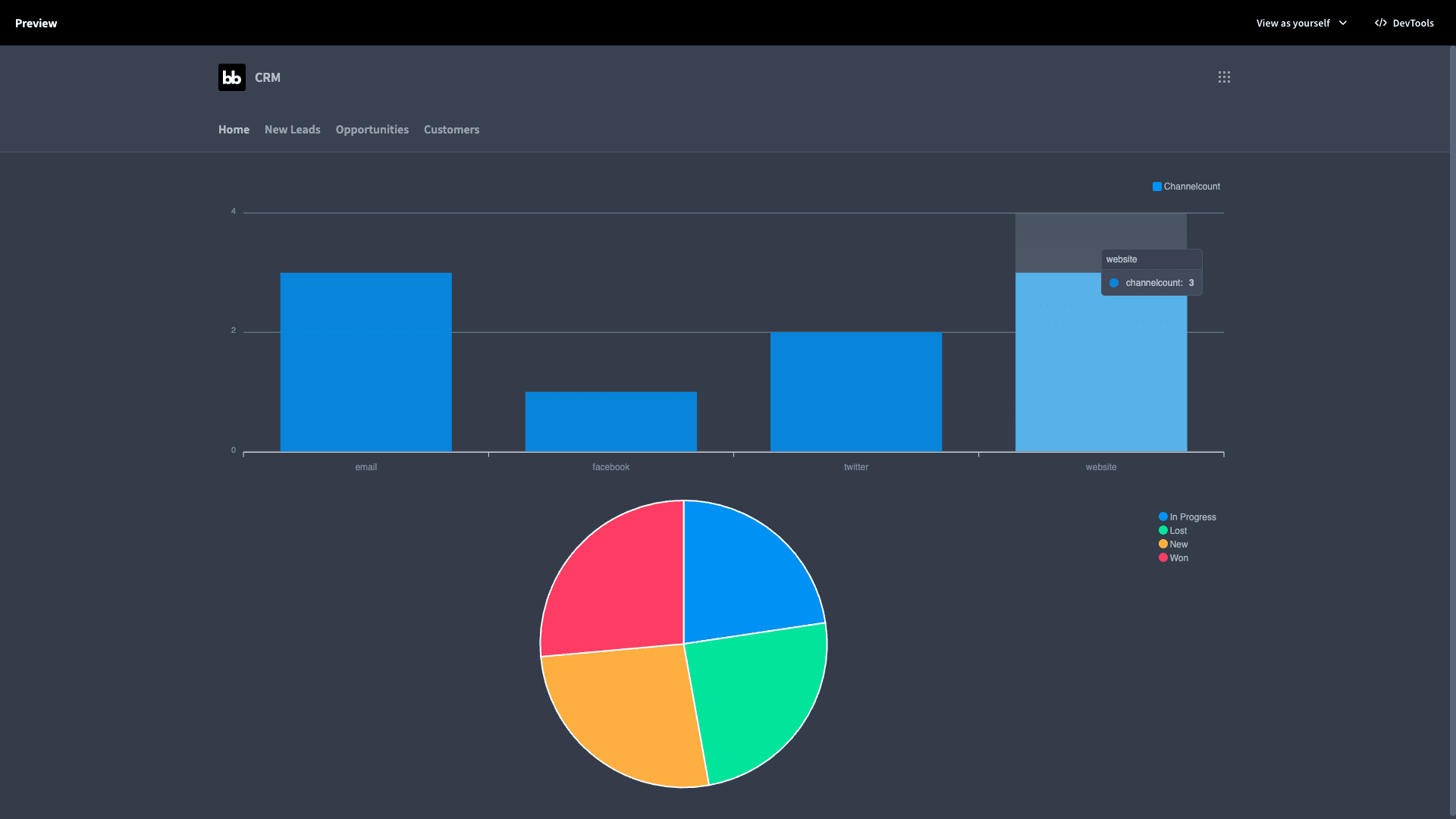Viewport: 1456px width, 819px height.
Task: Toggle the Won legend entry
Action: [1173, 558]
